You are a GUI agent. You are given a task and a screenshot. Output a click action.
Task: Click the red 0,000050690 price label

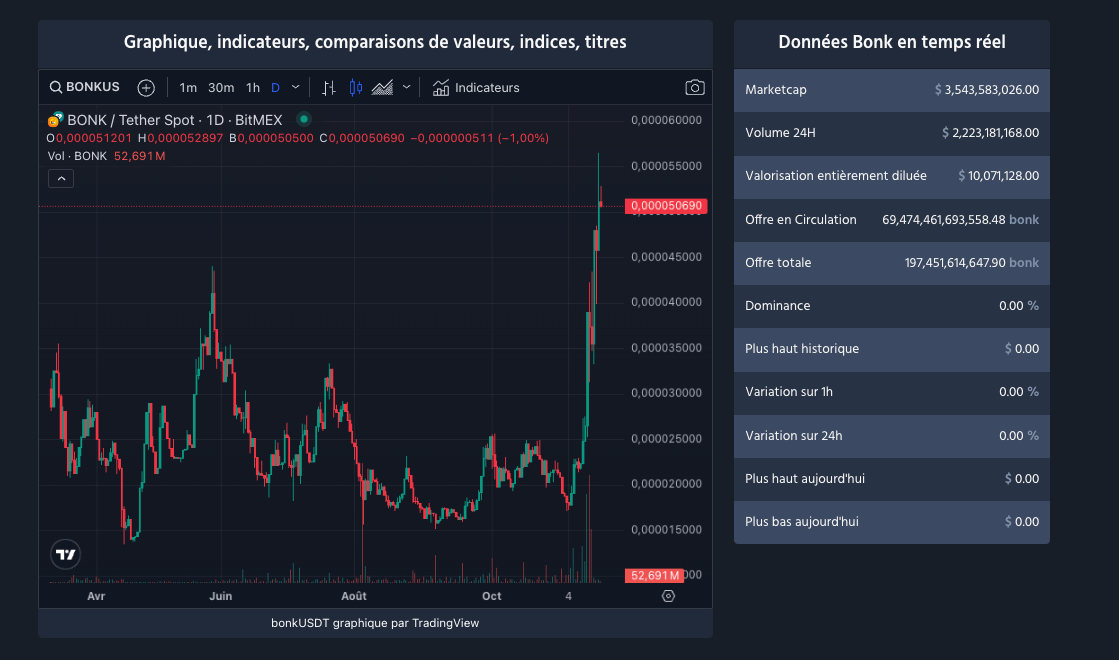coord(666,206)
